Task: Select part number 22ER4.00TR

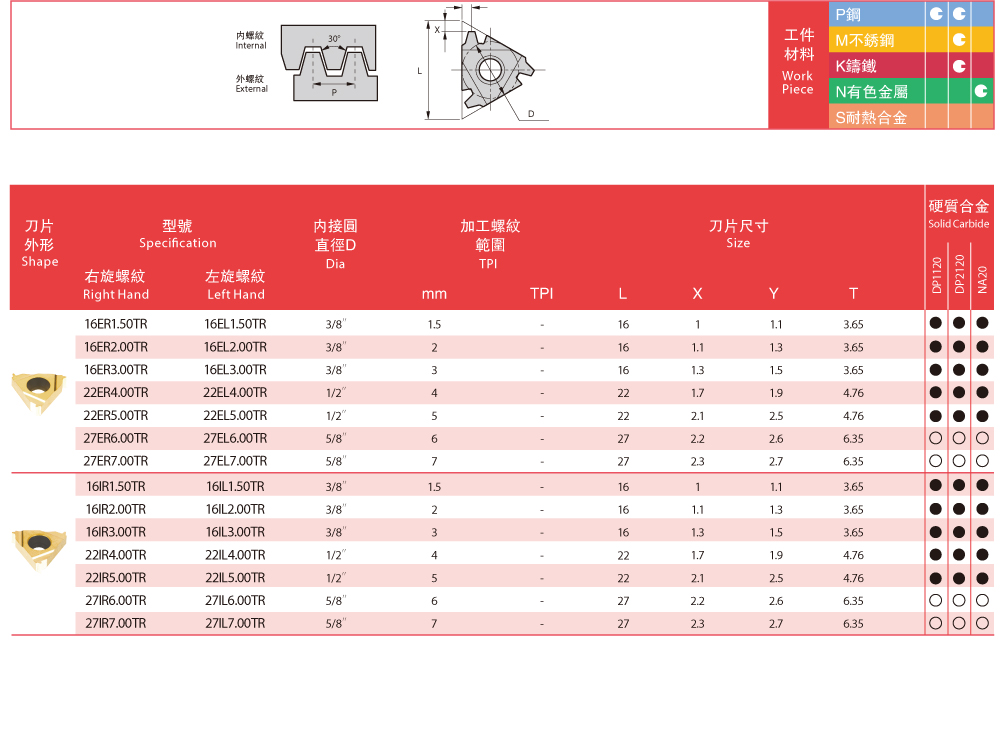Action: (x=116, y=393)
